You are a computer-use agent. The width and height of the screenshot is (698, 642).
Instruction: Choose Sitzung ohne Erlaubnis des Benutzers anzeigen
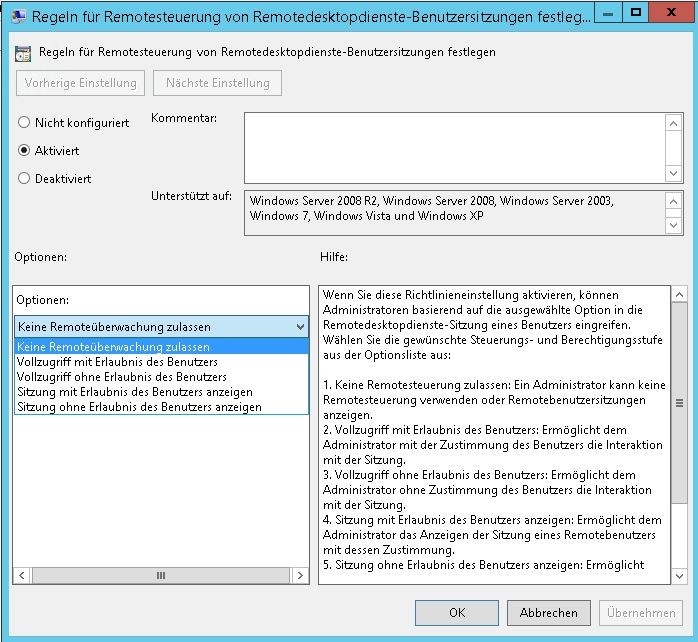coord(139,407)
